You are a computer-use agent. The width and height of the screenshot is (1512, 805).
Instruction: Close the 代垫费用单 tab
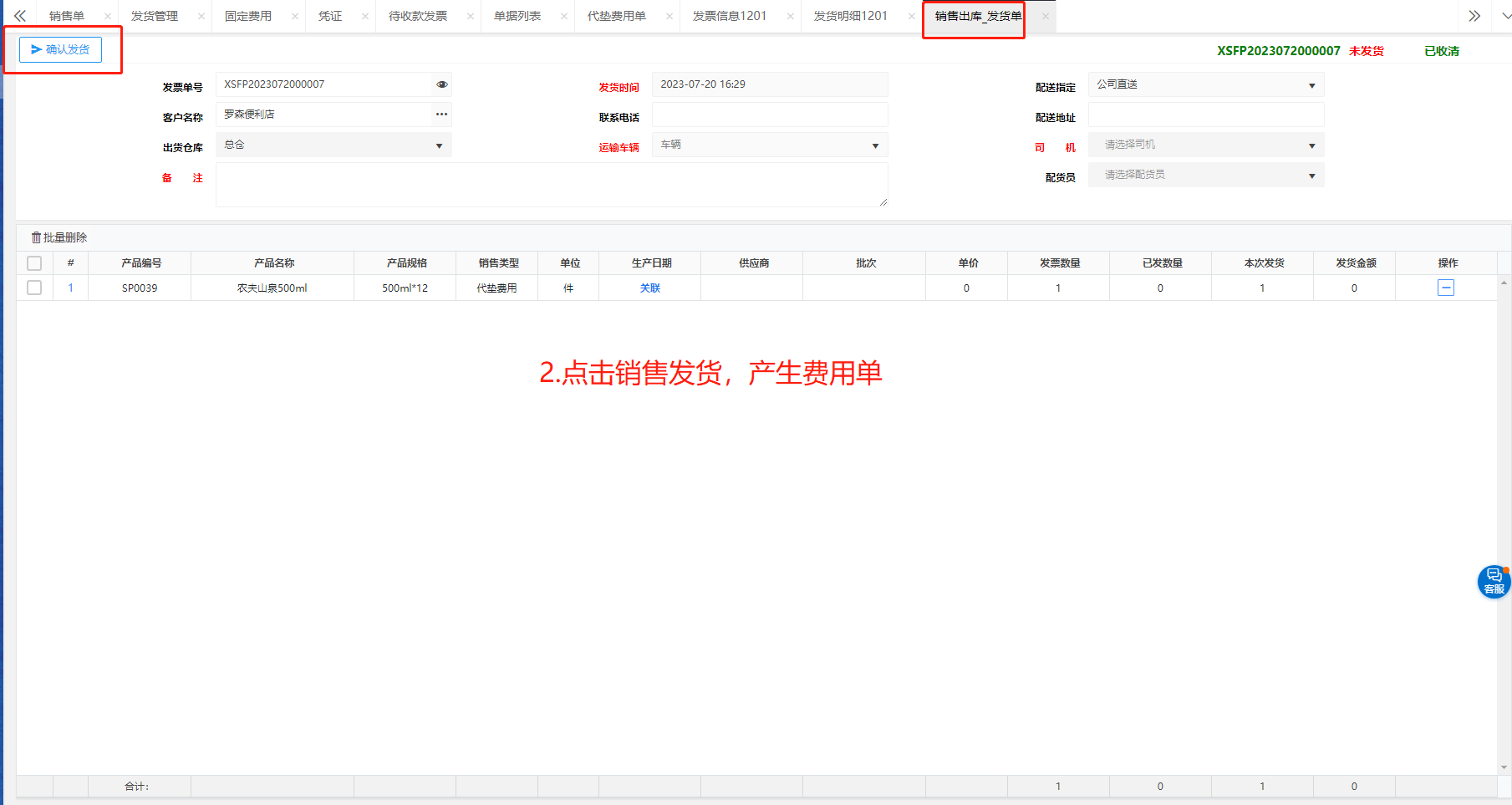pos(666,16)
